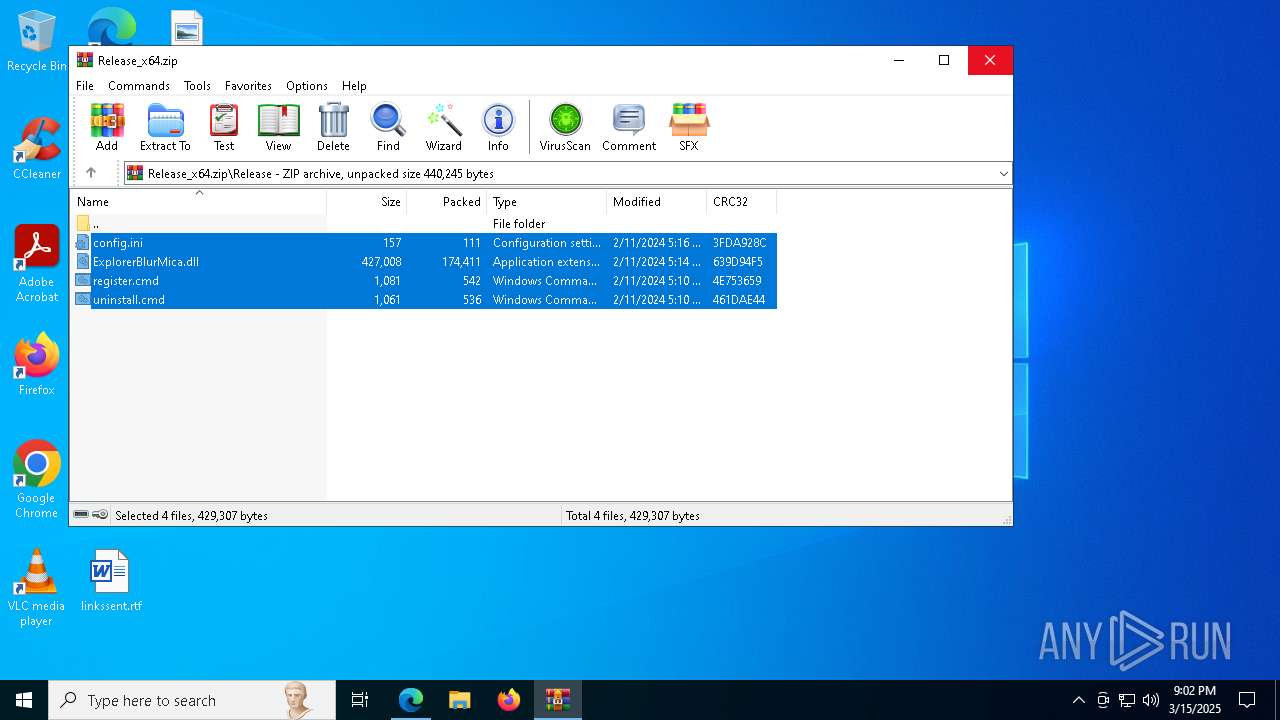The height and width of the screenshot is (720, 1280).
Task: Click the Total 4 files status text
Action: (x=633, y=516)
